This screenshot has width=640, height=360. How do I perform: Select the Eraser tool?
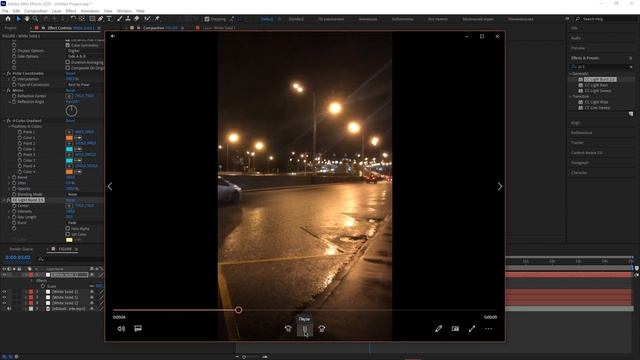click(x=137, y=19)
